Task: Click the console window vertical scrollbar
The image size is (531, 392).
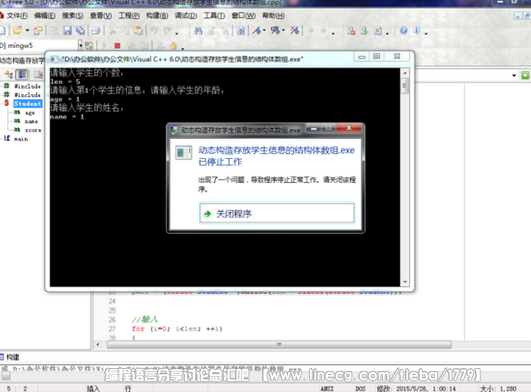Action: pyautogui.click(x=405, y=177)
